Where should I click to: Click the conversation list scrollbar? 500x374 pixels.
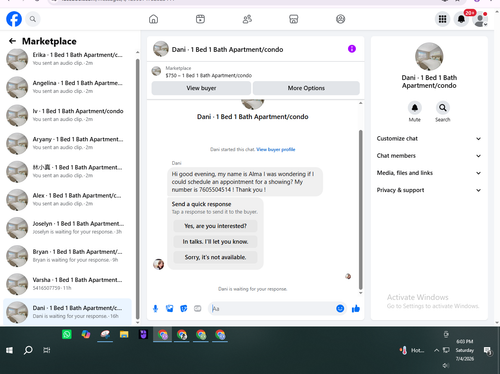(138, 189)
